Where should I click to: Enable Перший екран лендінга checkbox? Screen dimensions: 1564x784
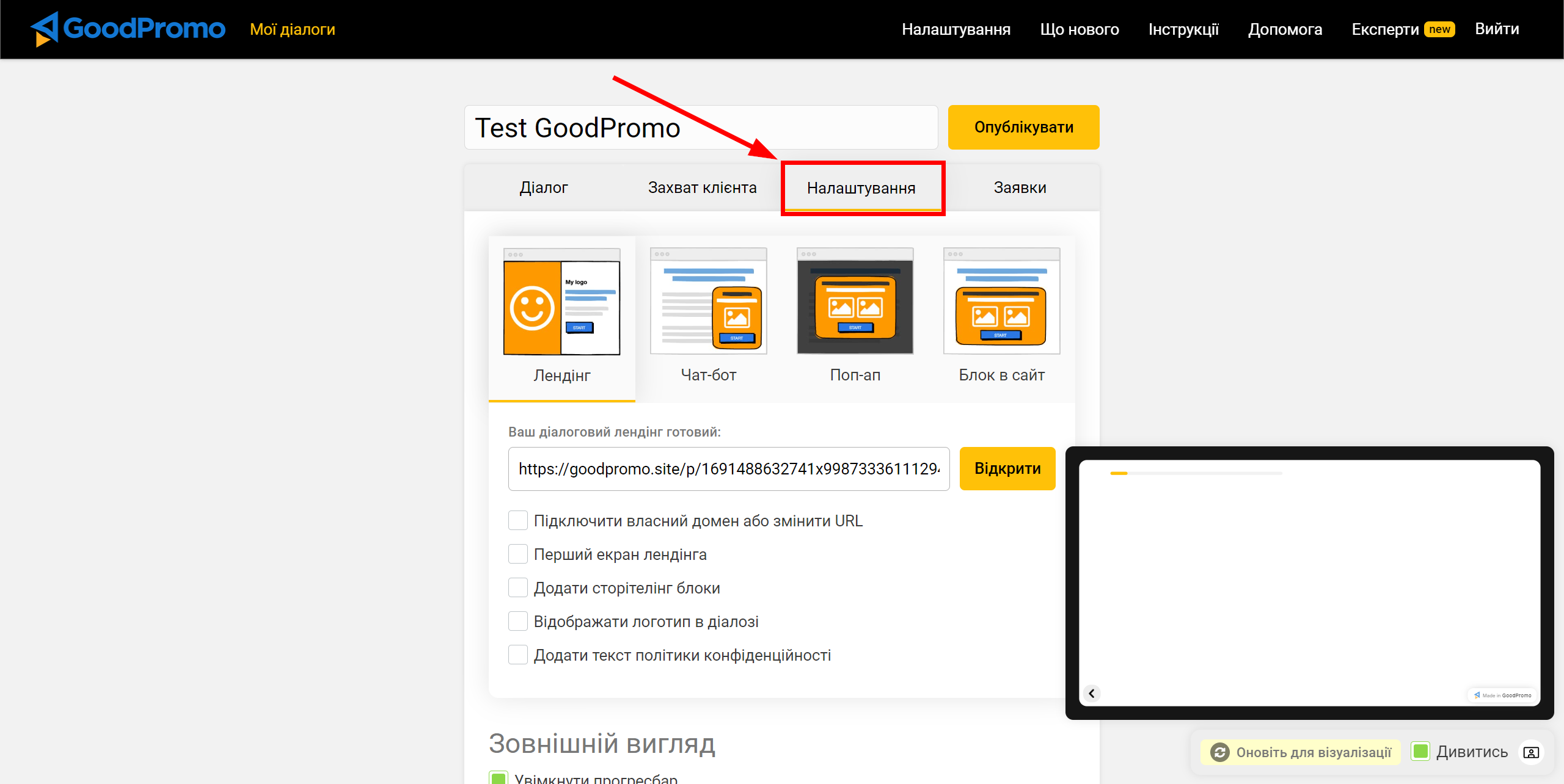[x=518, y=554]
